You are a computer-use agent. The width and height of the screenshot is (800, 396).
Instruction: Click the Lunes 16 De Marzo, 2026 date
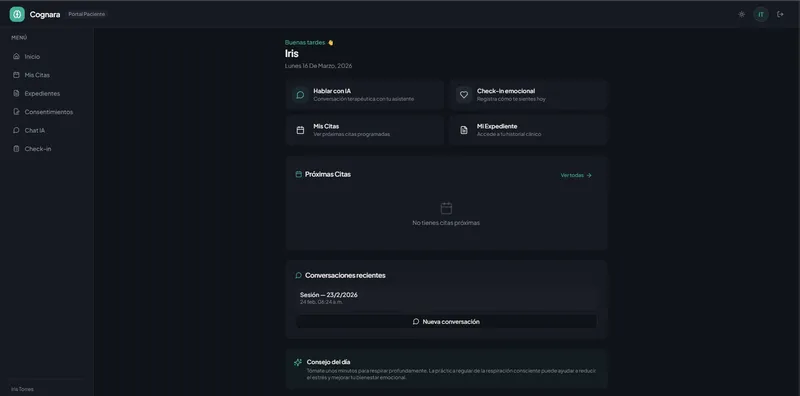pyautogui.click(x=318, y=66)
